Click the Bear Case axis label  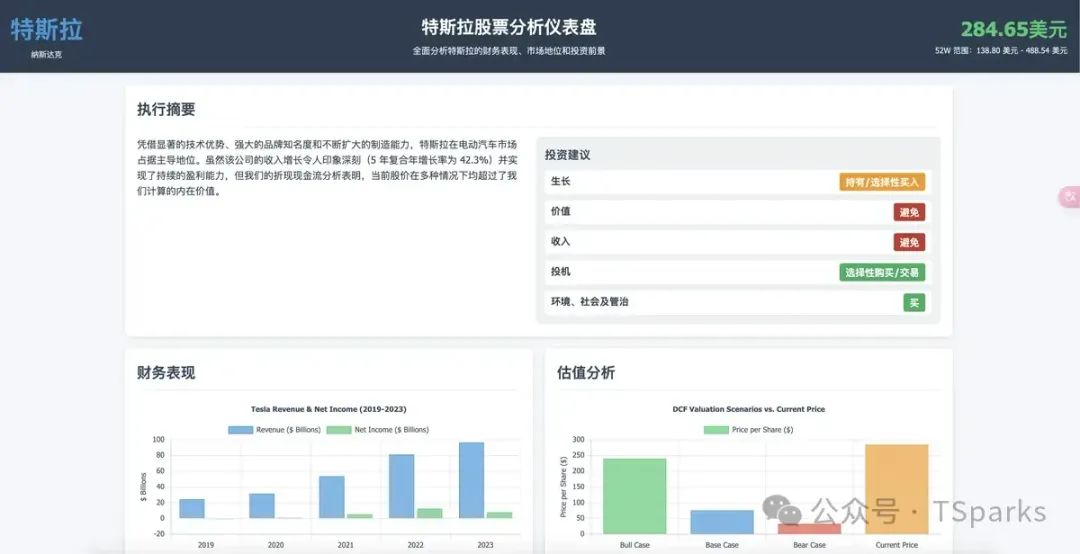(x=809, y=545)
